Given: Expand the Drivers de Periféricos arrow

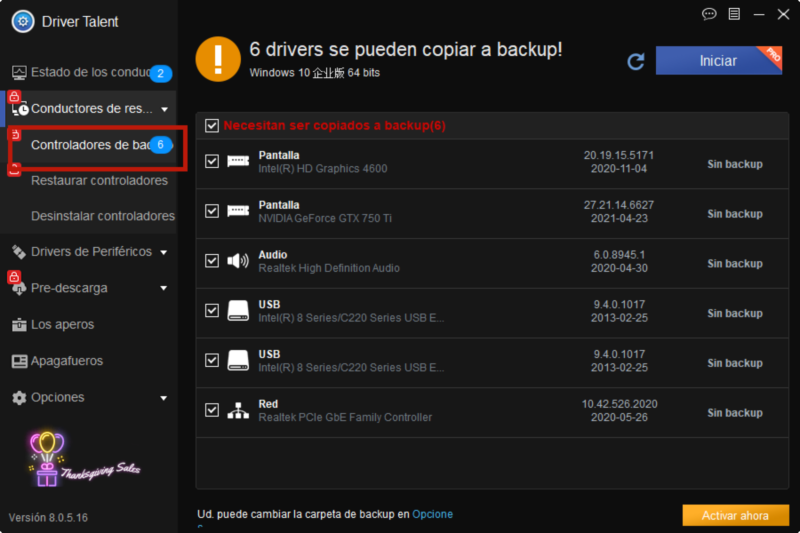Looking at the screenshot, I should tap(164, 252).
